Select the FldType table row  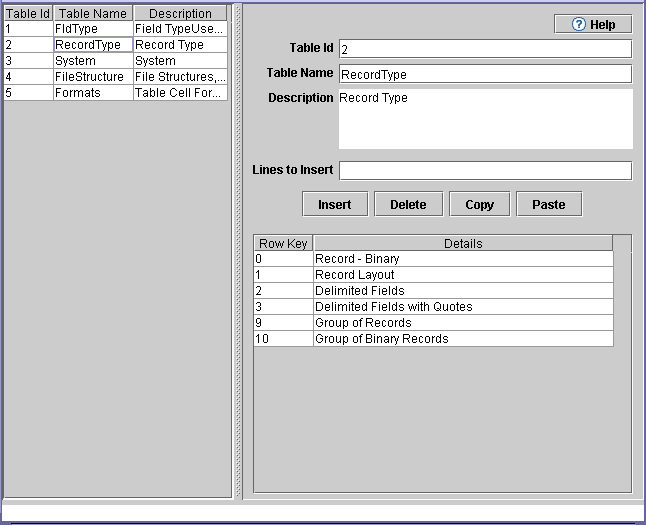(92, 29)
